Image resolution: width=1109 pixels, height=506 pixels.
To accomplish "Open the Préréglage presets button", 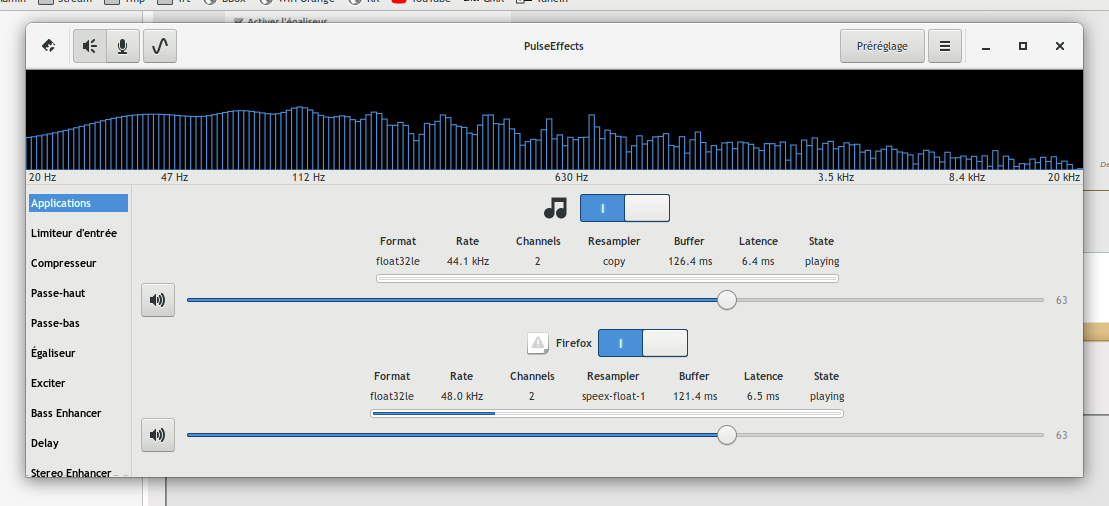I will point(882,46).
